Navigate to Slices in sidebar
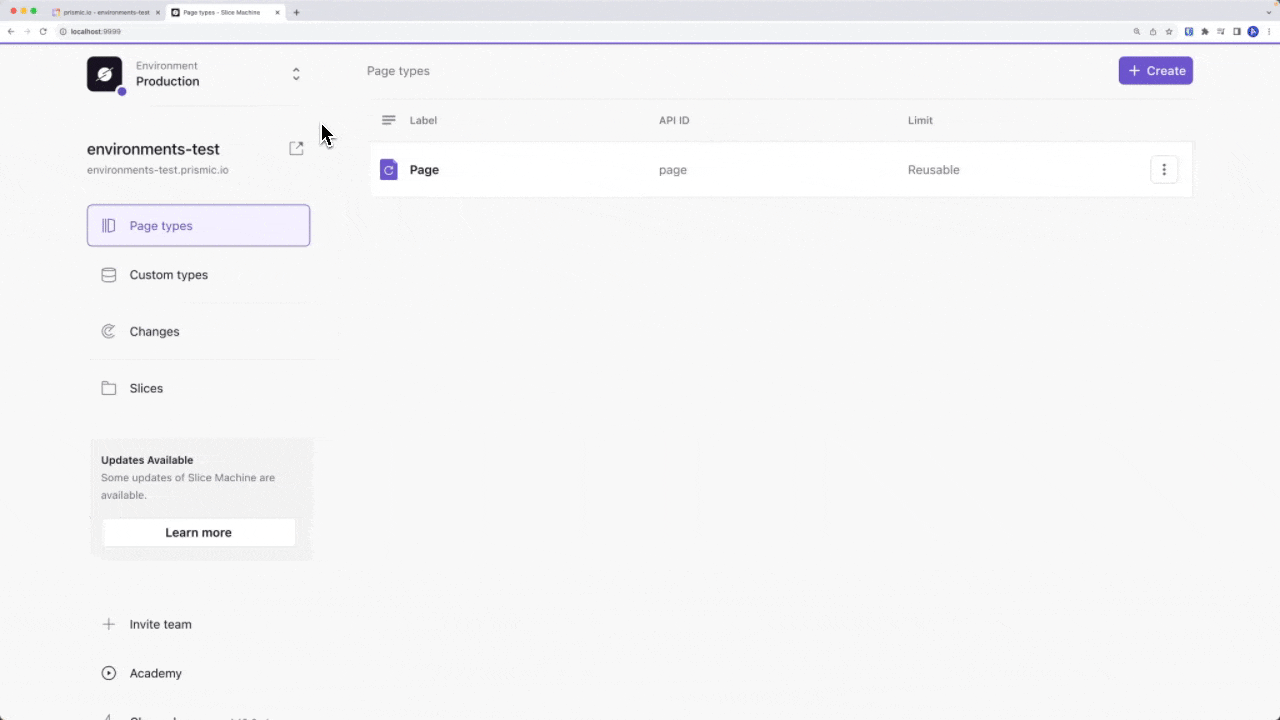The height and width of the screenshot is (720, 1280). 198,388
